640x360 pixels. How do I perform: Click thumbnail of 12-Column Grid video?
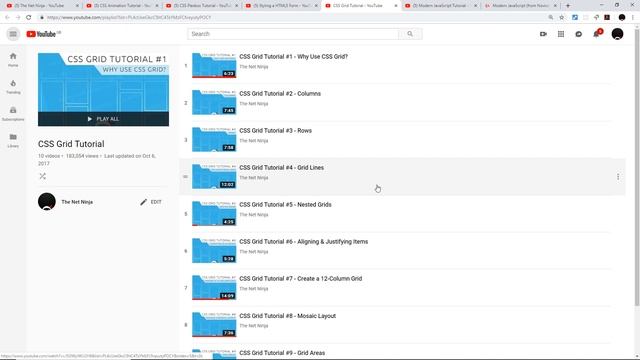click(x=214, y=287)
